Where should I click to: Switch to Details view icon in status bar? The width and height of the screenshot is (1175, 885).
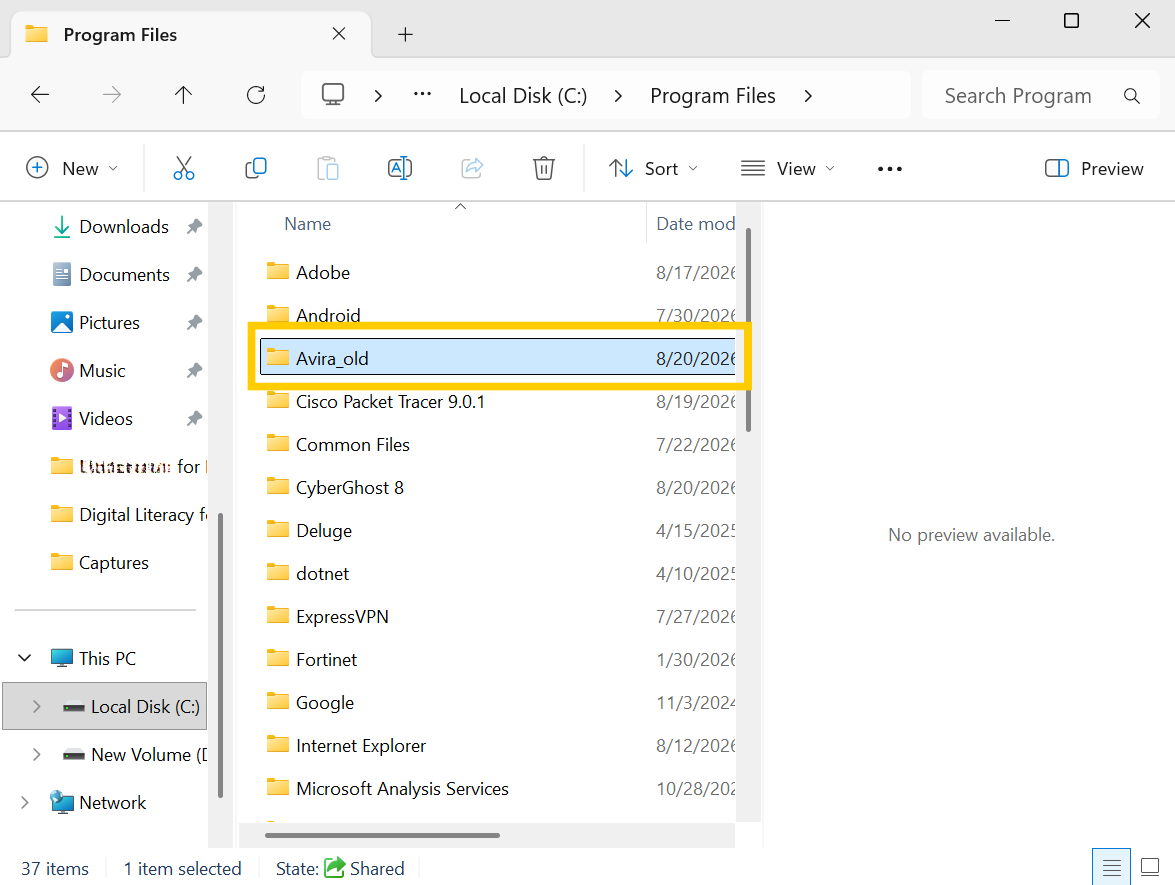(1111, 868)
